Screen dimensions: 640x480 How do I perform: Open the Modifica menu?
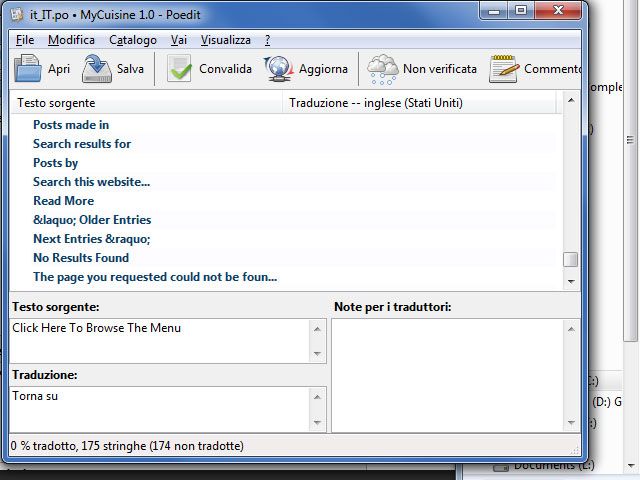coord(71,40)
